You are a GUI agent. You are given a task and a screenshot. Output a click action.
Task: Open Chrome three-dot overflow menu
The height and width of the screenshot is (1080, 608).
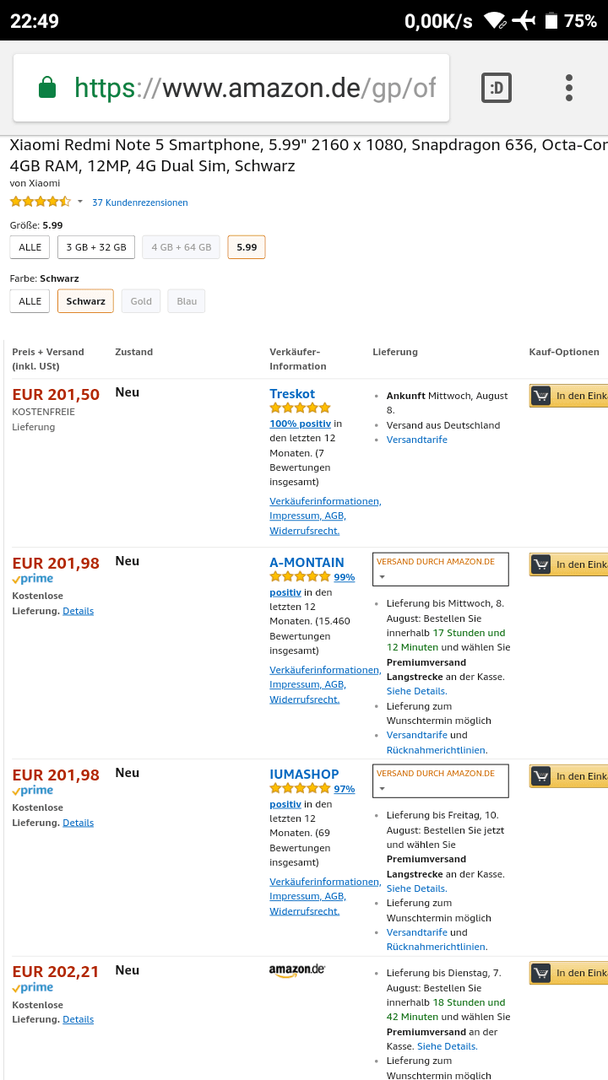(x=569, y=88)
